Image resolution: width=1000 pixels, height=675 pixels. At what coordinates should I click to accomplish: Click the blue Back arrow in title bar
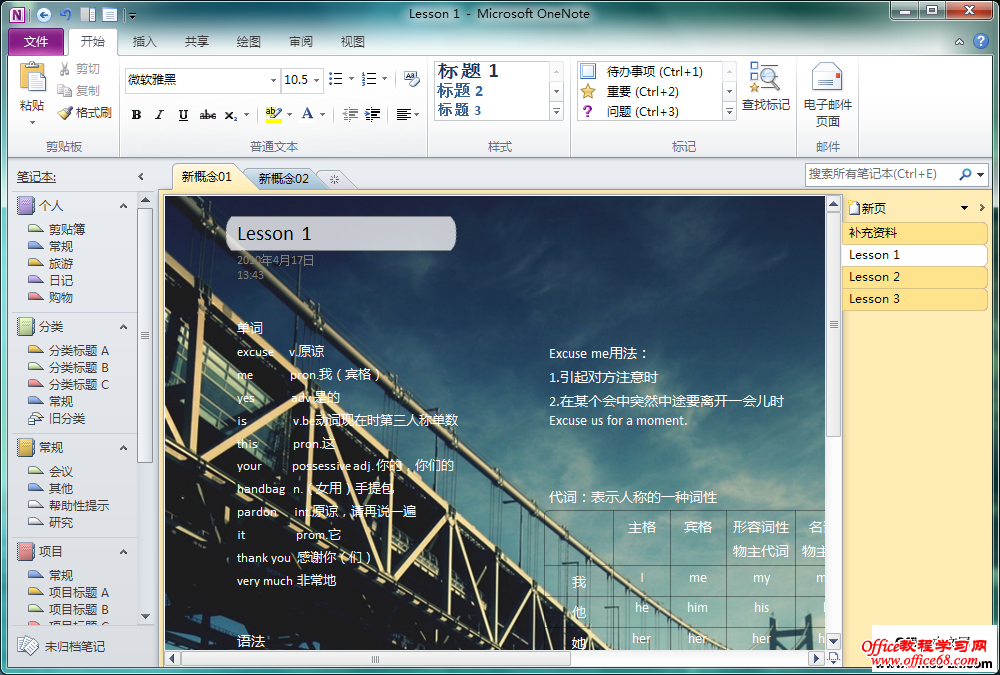[x=44, y=14]
